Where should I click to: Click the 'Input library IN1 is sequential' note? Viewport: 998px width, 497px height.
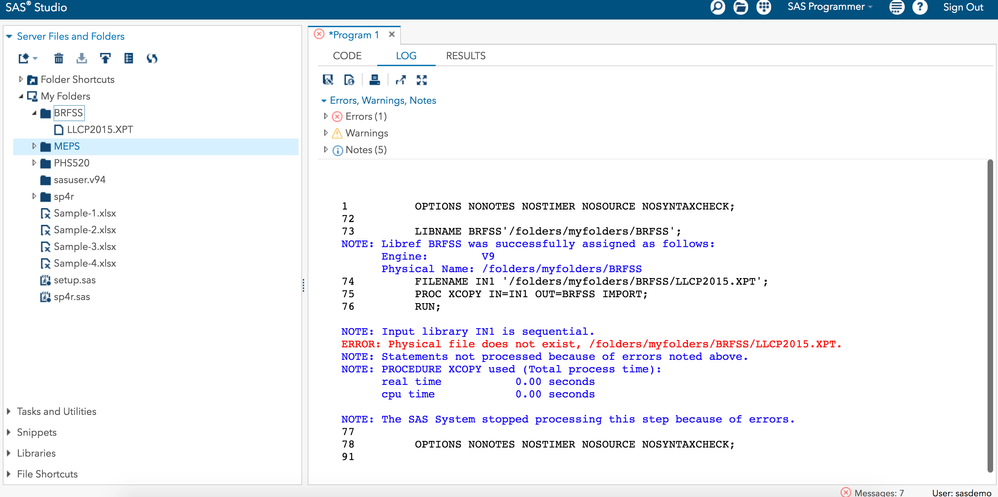(x=468, y=332)
